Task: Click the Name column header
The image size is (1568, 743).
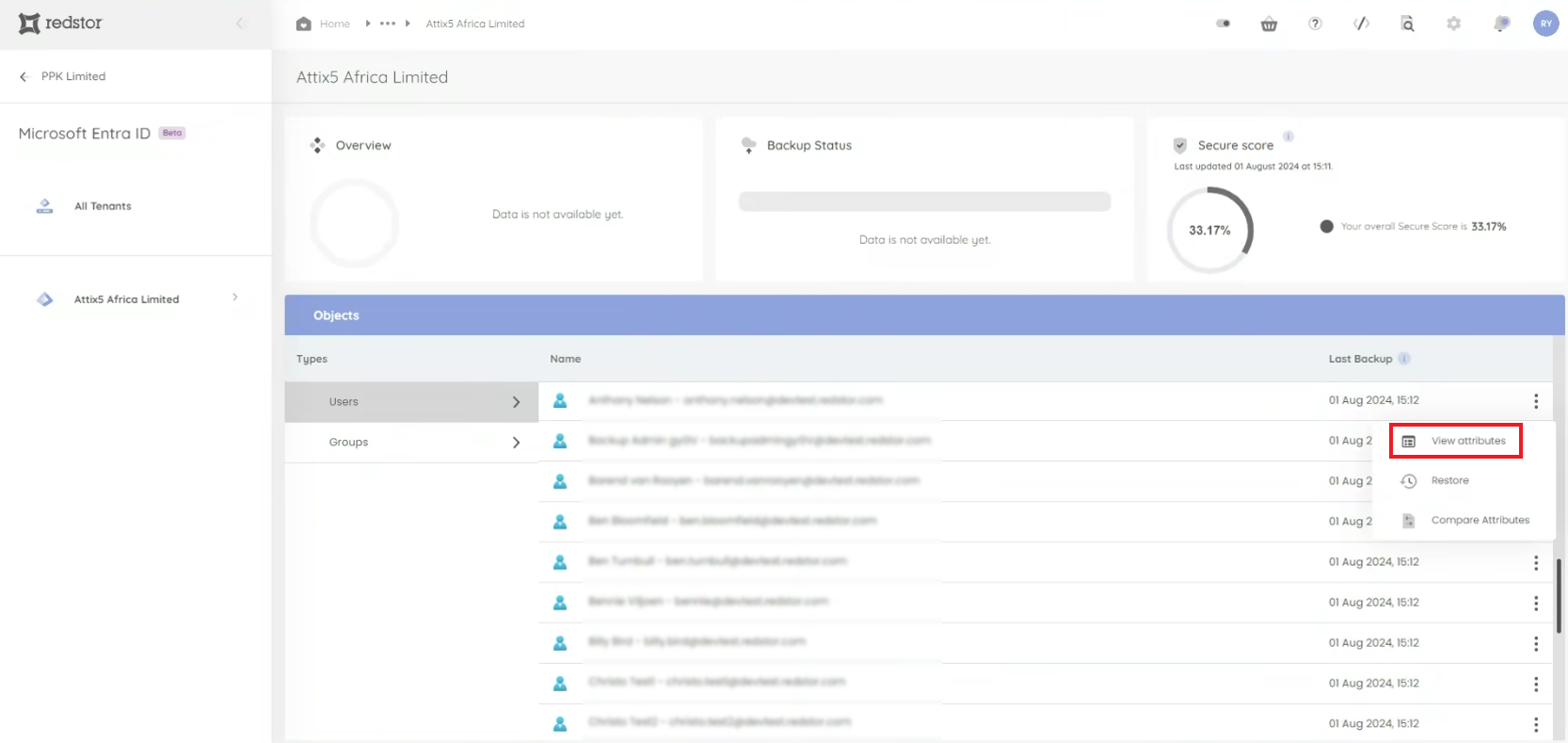Action: (x=566, y=359)
